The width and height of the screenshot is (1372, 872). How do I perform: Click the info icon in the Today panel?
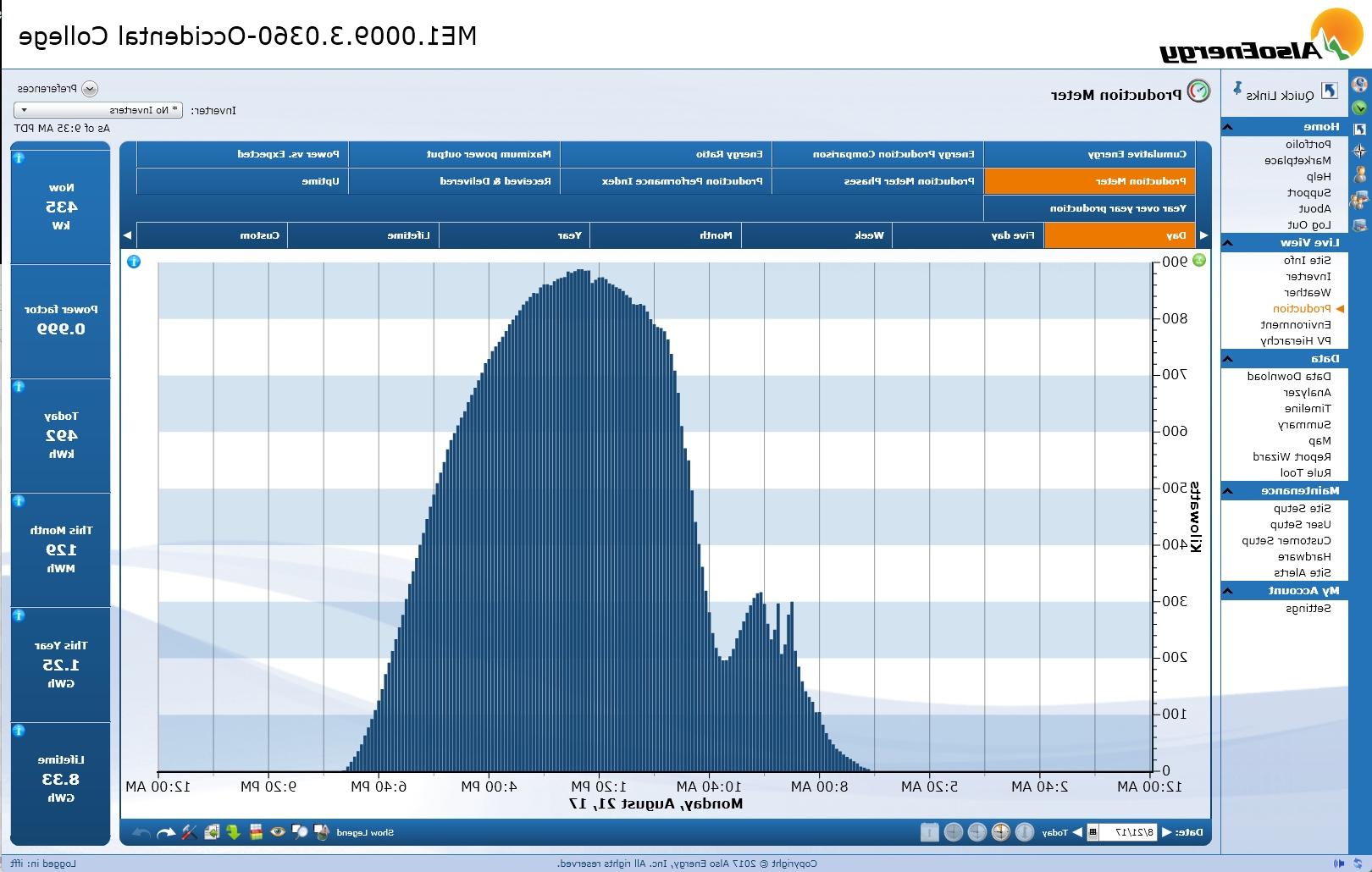pyautogui.click(x=19, y=387)
